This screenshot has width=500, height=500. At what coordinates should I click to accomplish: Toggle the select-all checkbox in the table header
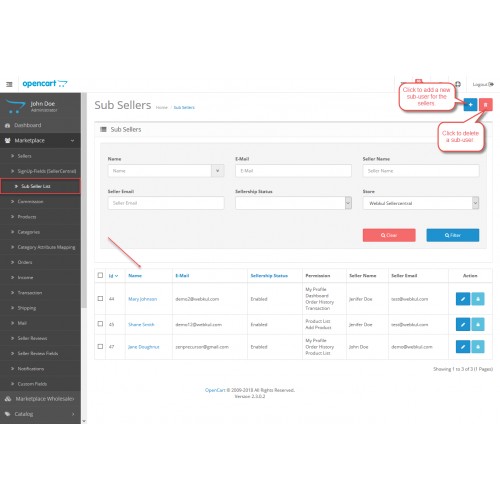[x=100, y=275]
